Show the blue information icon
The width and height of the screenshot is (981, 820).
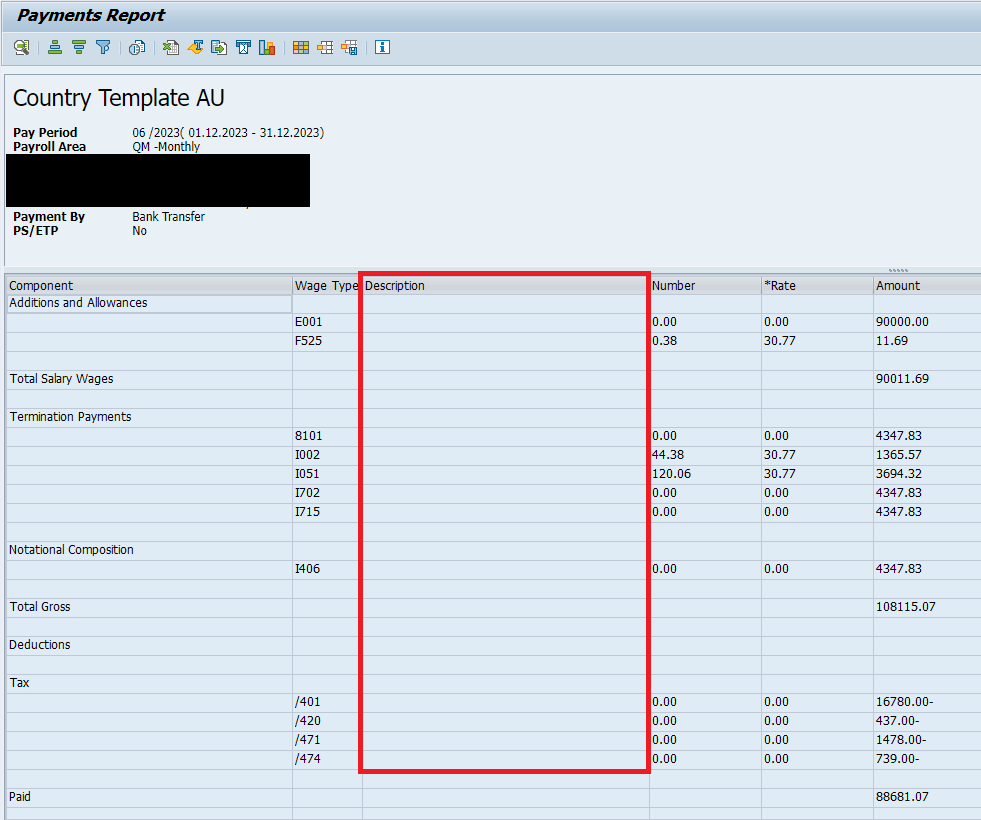[382, 48]
